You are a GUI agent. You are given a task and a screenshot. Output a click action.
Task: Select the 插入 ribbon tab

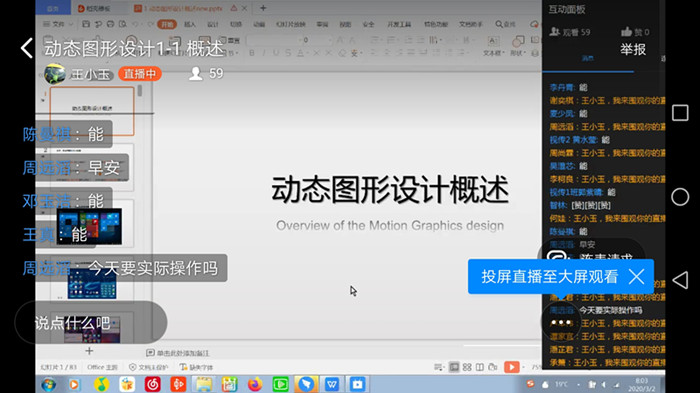tap(190, 24)
